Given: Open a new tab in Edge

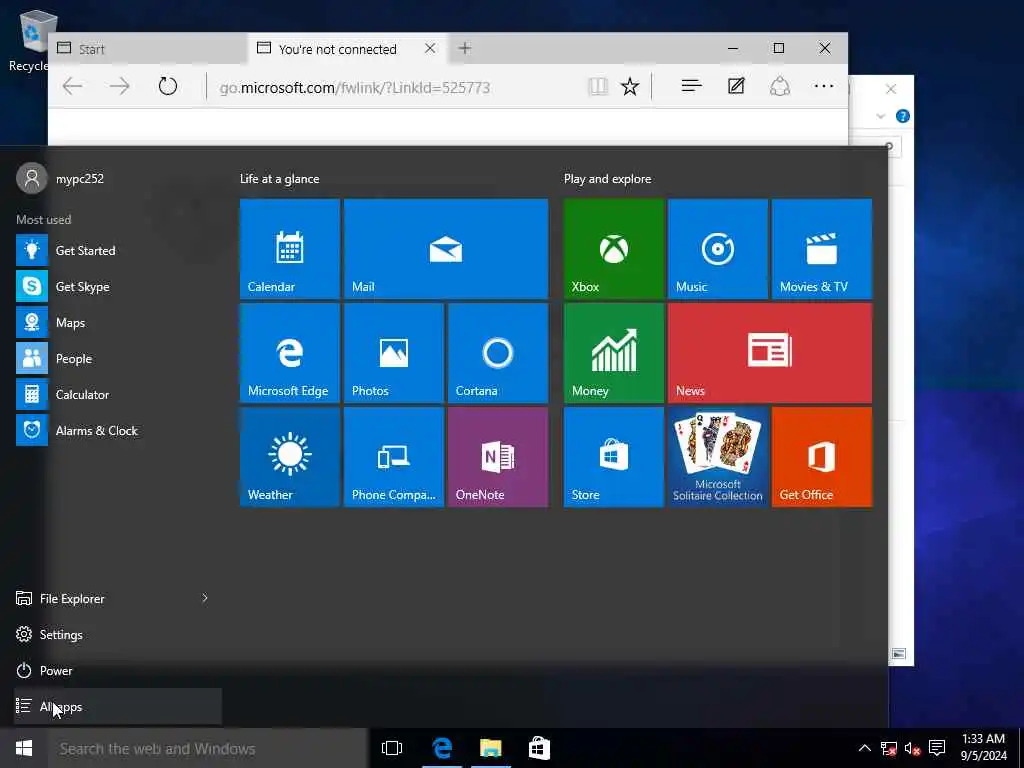Looking at the screenshot, I should [464, 48].
